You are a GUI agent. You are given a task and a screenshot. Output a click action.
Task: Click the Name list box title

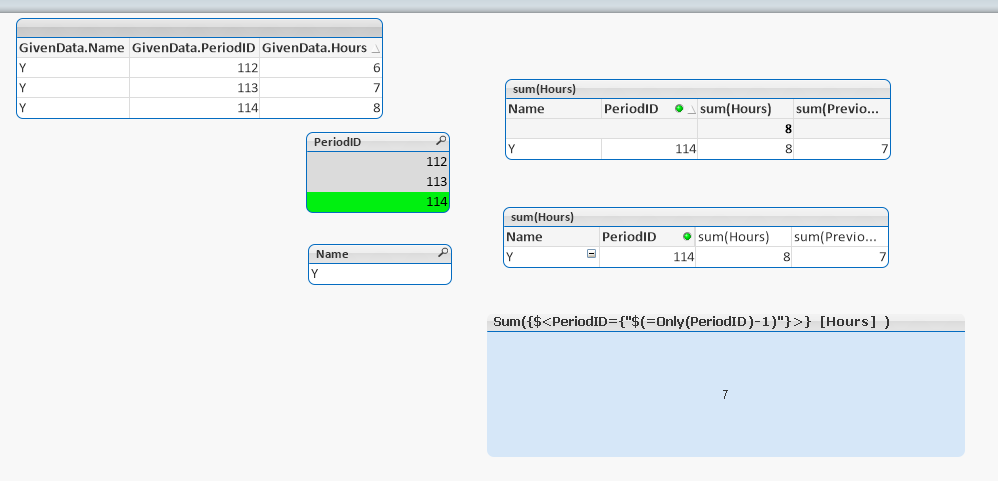332,254
